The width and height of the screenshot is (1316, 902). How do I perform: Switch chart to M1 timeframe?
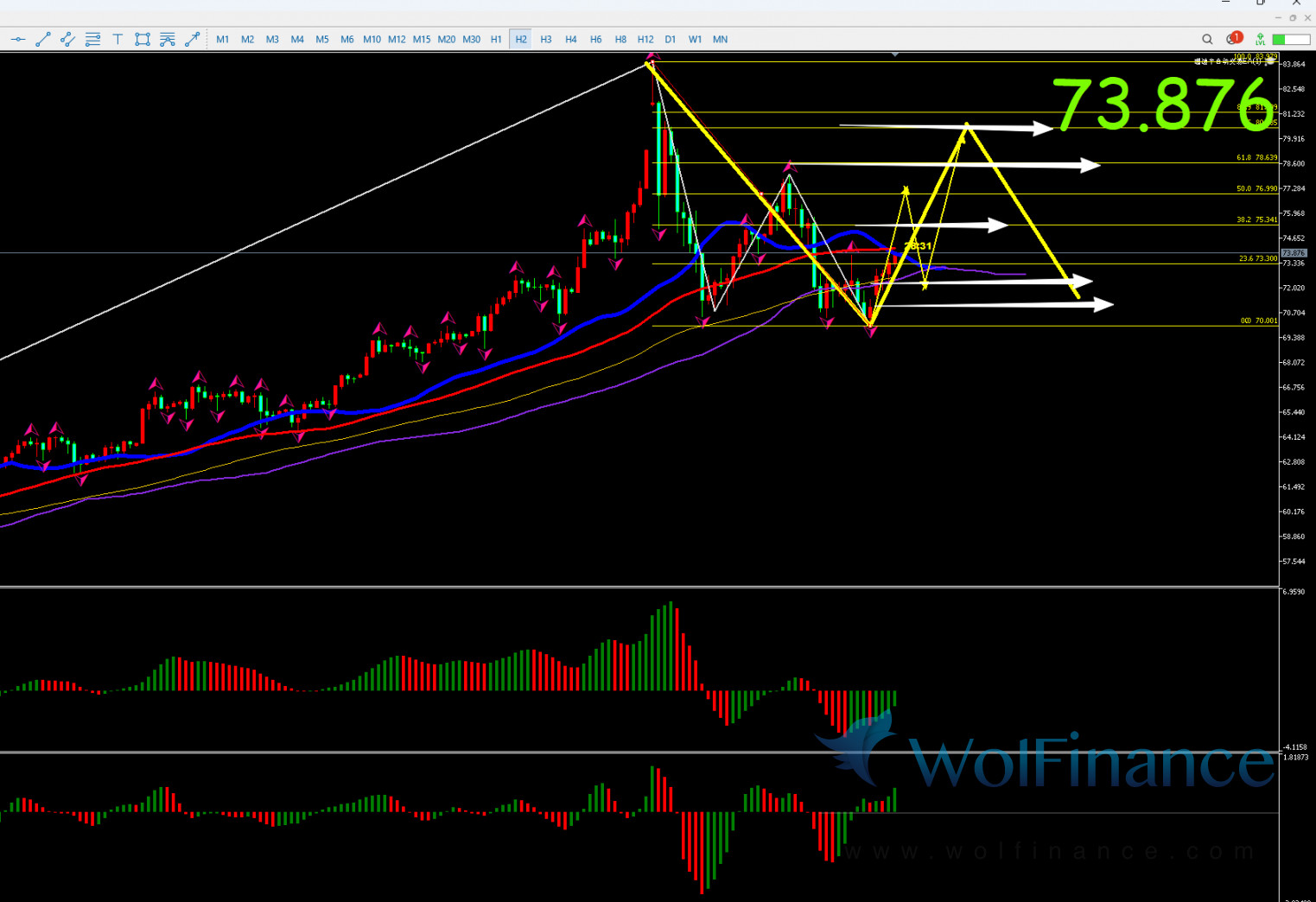223,39
